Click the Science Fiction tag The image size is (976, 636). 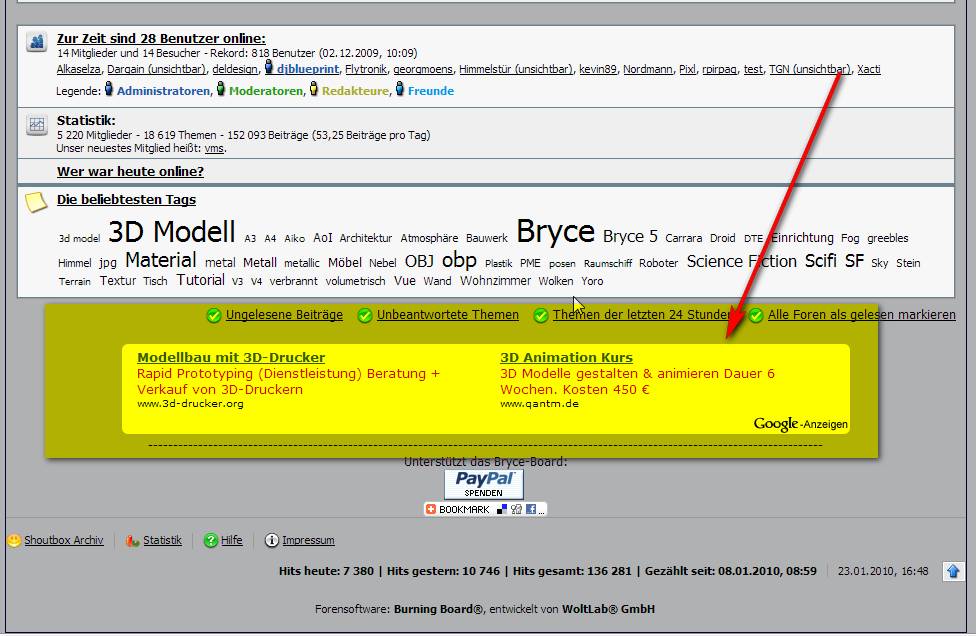pos(741,261)
